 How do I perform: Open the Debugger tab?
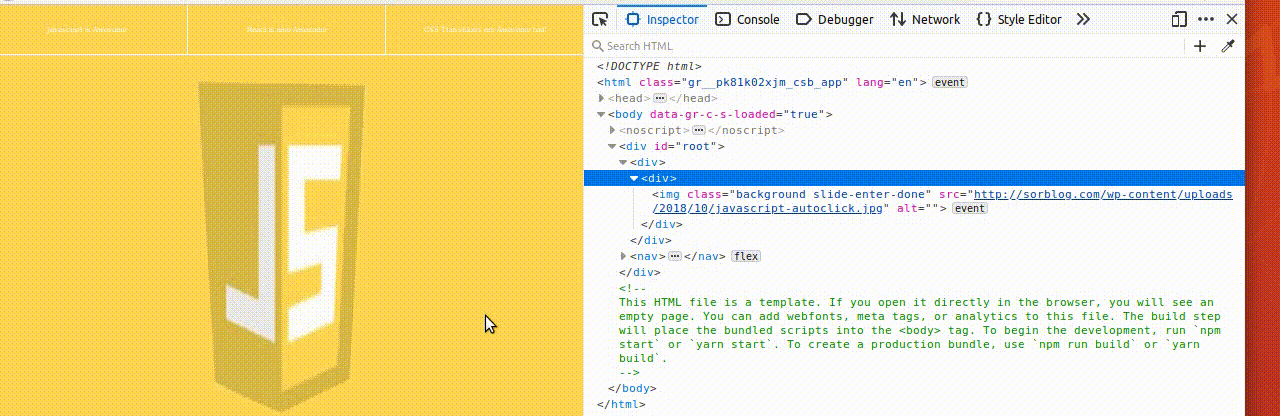835,19
